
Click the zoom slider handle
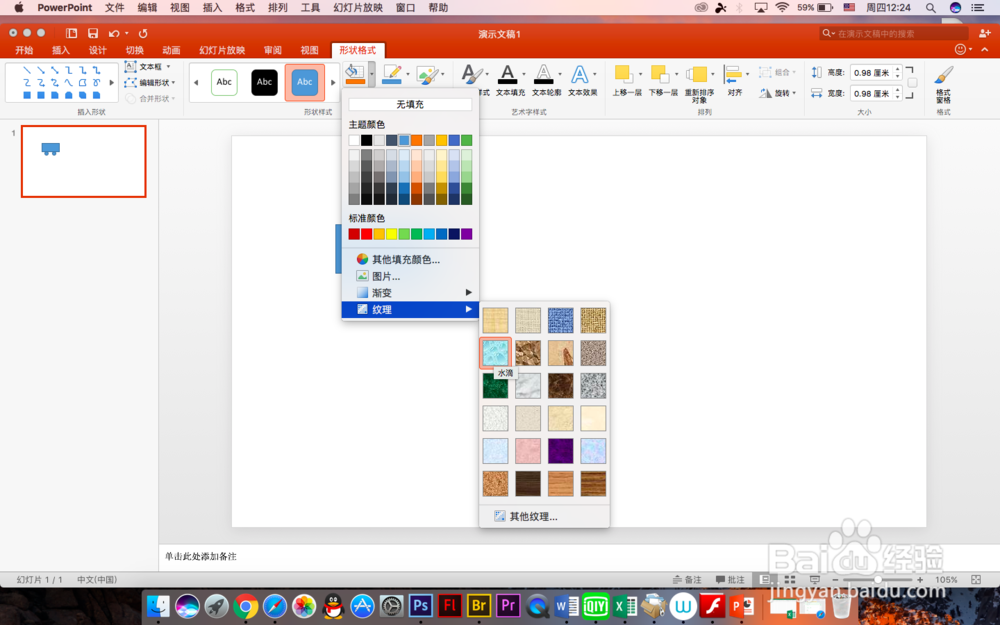[x=878, y=580]
